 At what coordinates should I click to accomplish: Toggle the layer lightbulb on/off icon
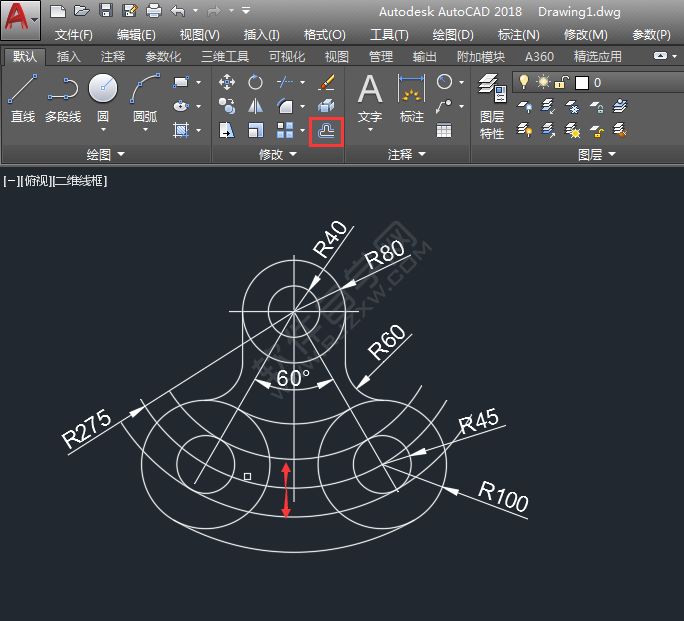524,82
